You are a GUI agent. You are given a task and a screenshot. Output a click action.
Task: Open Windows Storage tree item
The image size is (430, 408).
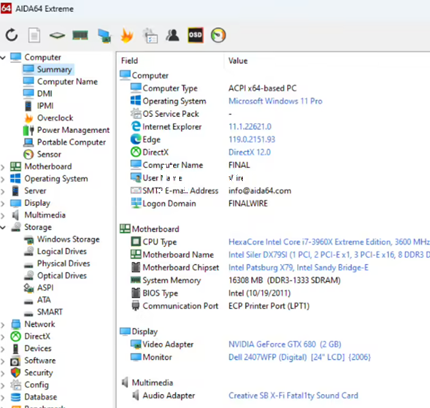click(62, 239)
